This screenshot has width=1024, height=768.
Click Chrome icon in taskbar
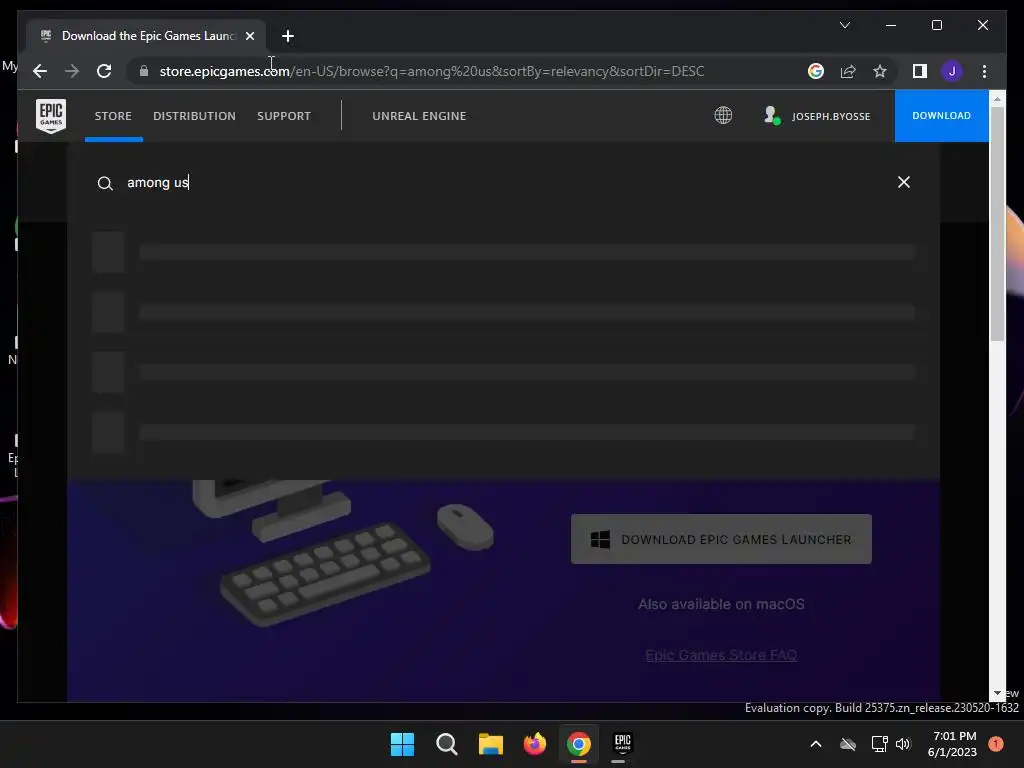579,744
